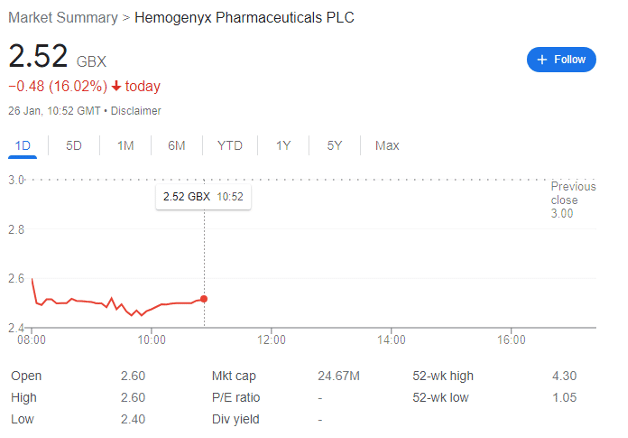Switch to the 5D chart tab

coord(74,146)
